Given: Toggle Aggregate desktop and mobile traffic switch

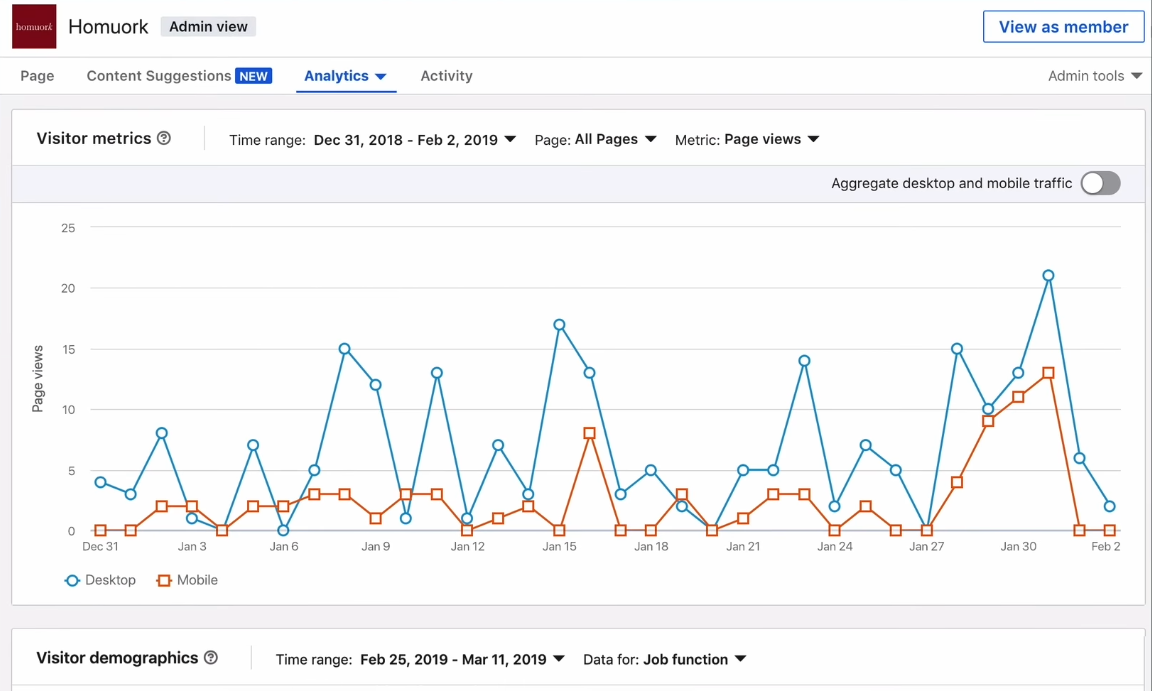Looking at the screenshot, I should tap(1100, 183).
